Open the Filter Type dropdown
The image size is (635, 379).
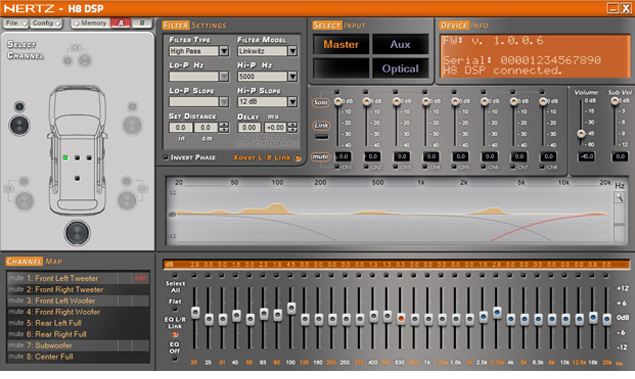[x=224, y=51]
